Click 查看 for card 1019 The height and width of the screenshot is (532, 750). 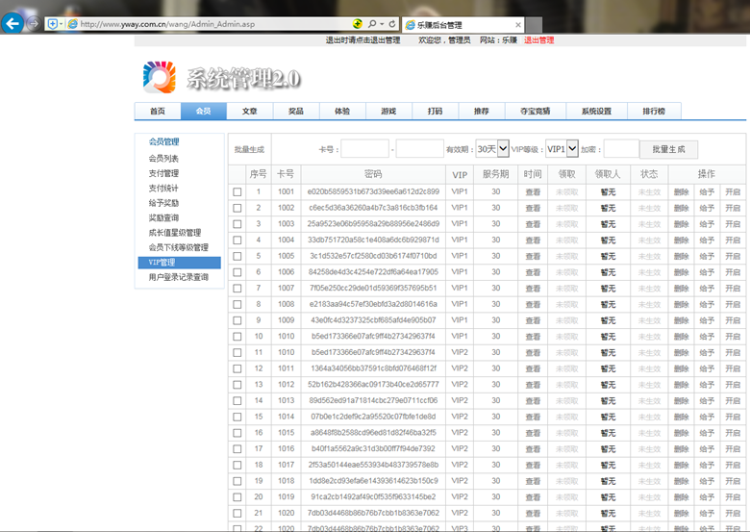coord(533,497)
